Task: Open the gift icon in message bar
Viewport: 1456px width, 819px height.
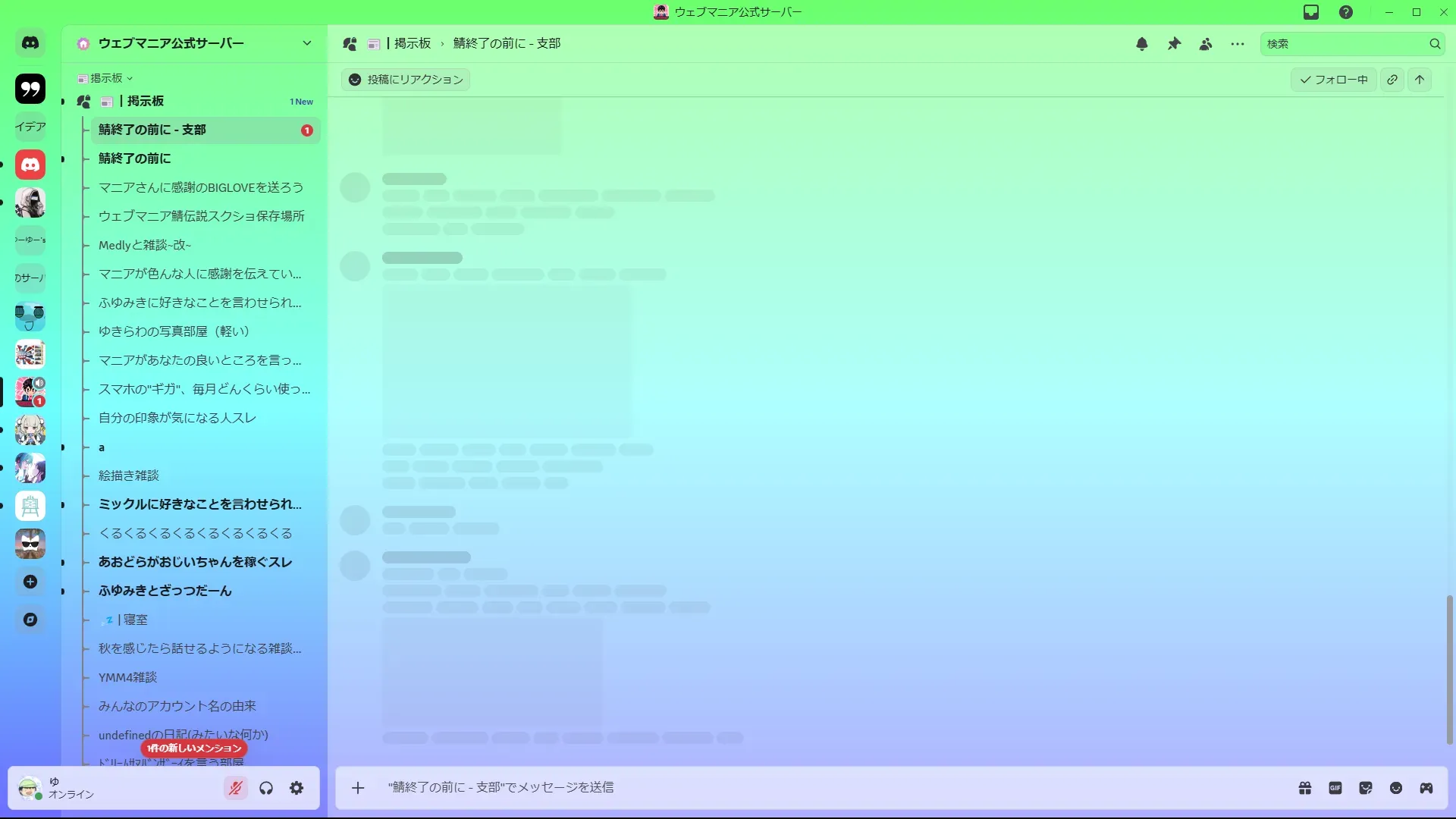Action: pyautogui.click(x=1305, y=788)
